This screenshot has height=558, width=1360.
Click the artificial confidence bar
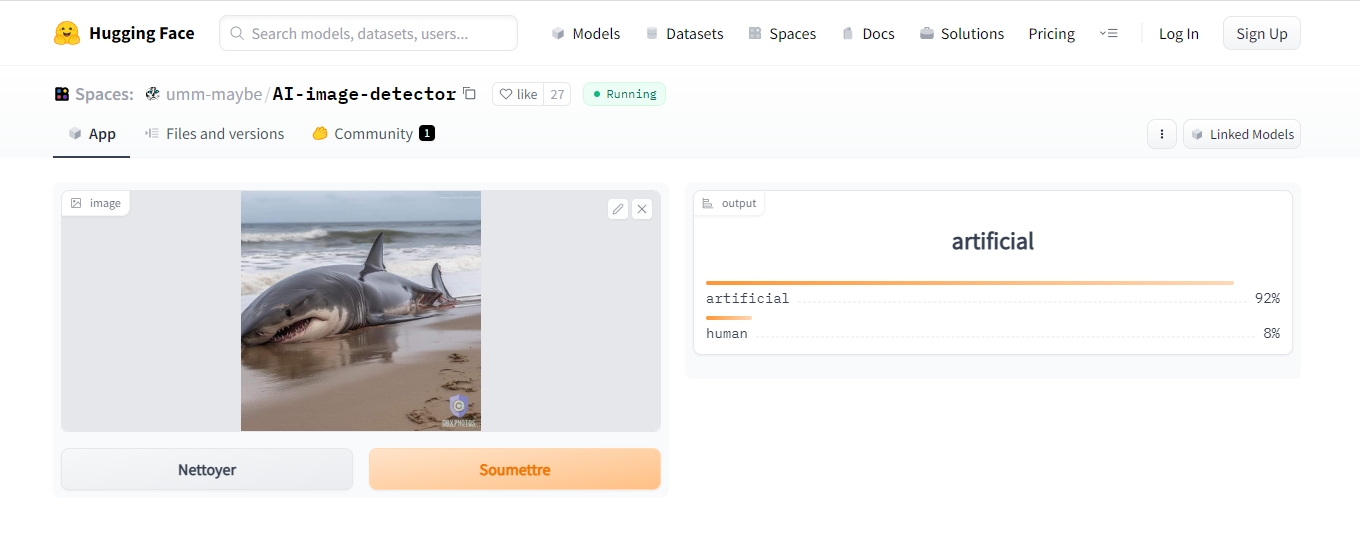coord(970,283)
